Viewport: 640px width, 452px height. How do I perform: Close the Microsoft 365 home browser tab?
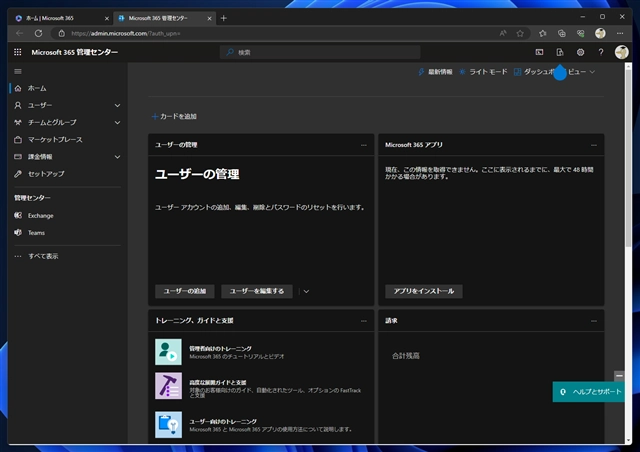coord(107,18)
